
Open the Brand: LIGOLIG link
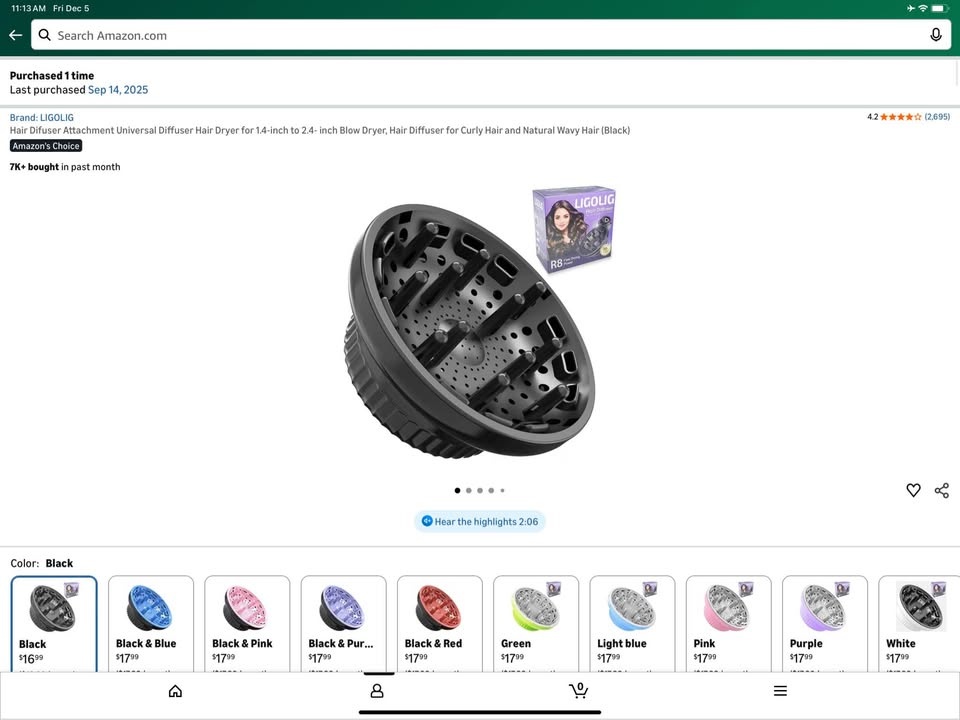click(42, 118)
